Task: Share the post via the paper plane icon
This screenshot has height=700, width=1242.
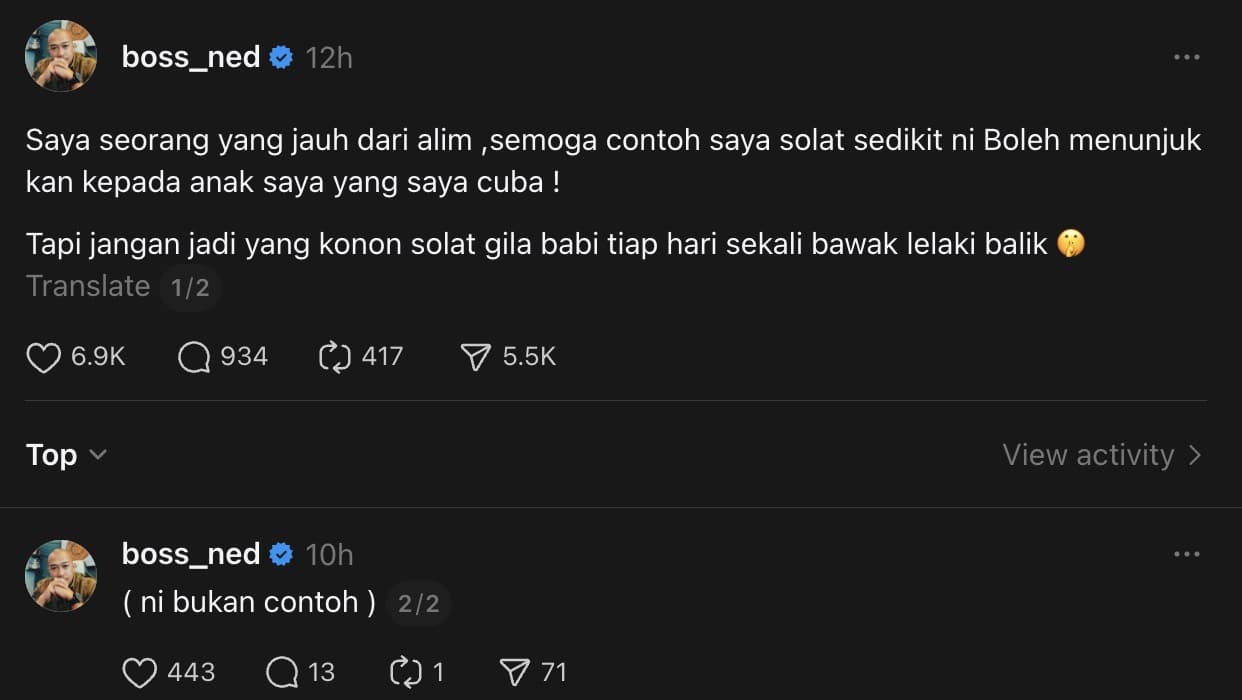Action: 477,356
